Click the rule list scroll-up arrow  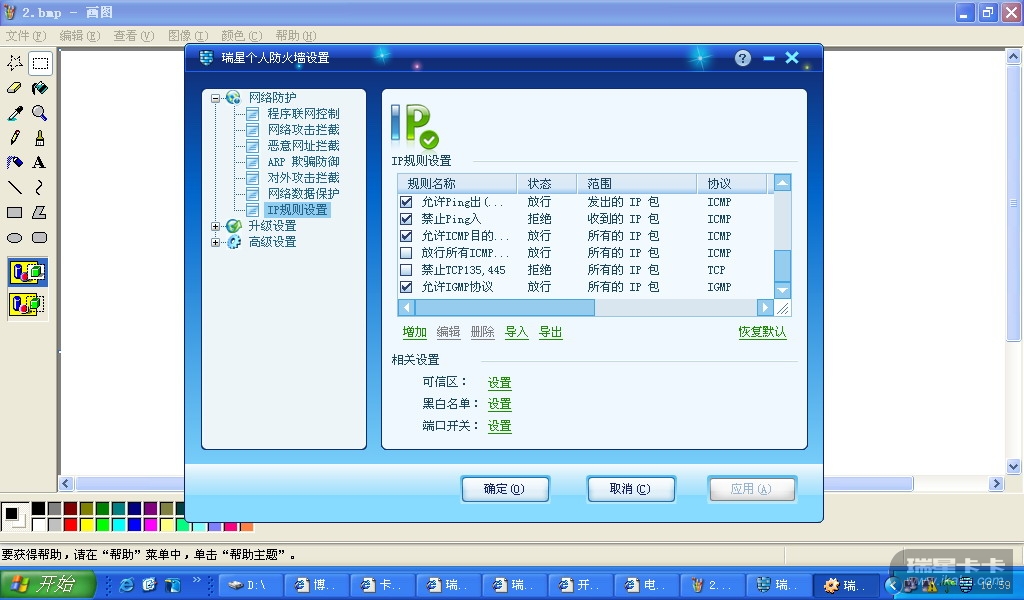pyautogui.click(x=782, y=183)
